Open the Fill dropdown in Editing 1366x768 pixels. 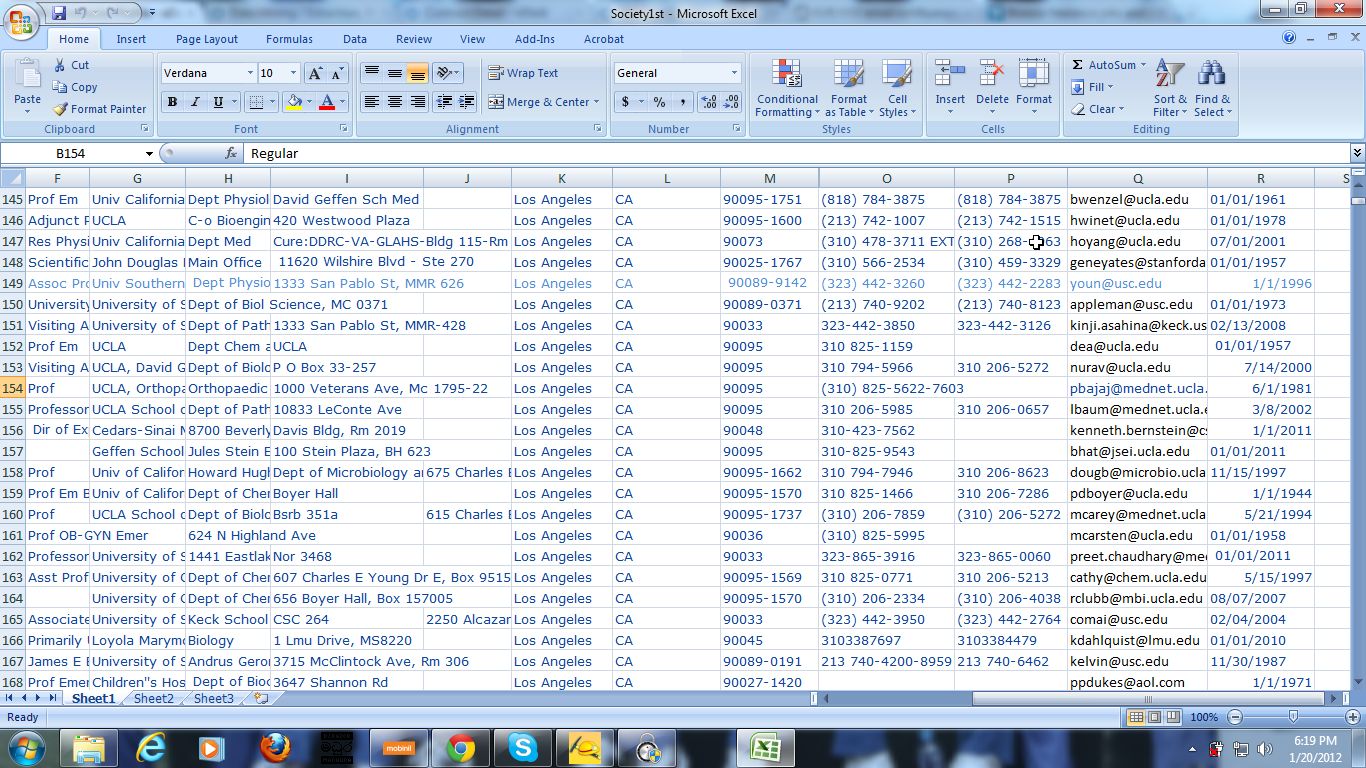pos(1092,87)
